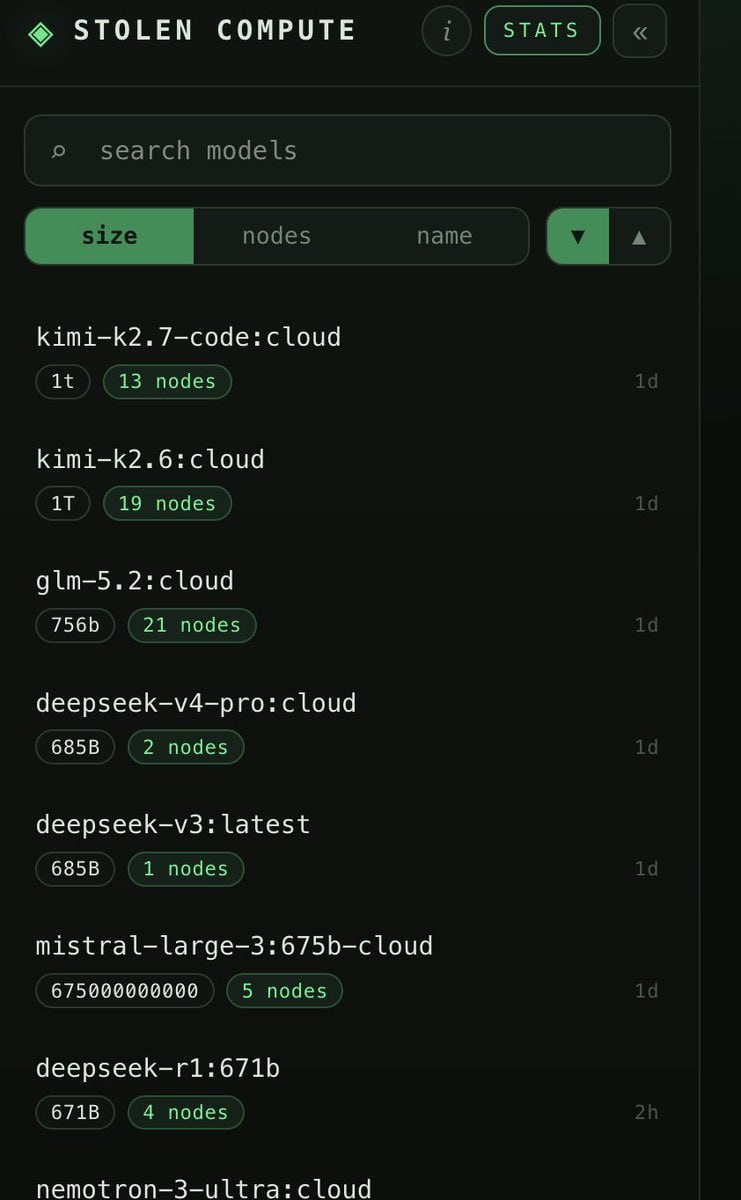
Task: Collapse the sidebar with the double chevron
Action: [640, 32]
